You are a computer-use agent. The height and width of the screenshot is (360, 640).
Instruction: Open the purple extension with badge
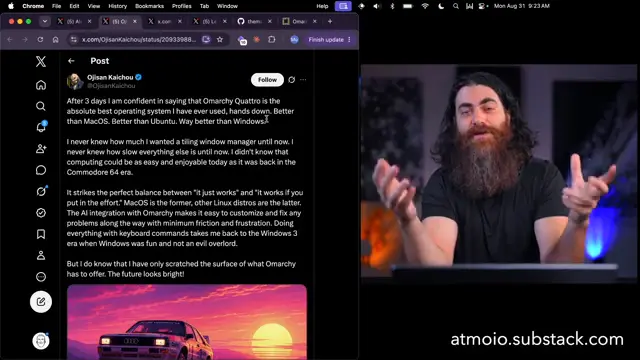tap(242, 40)
